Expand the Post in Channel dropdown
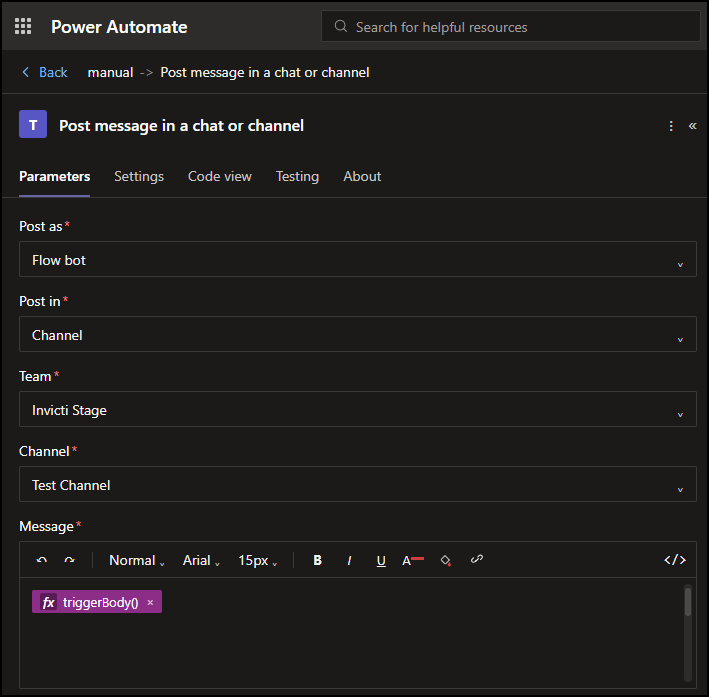This screenshot has width=709, height=697. [358, 334]
